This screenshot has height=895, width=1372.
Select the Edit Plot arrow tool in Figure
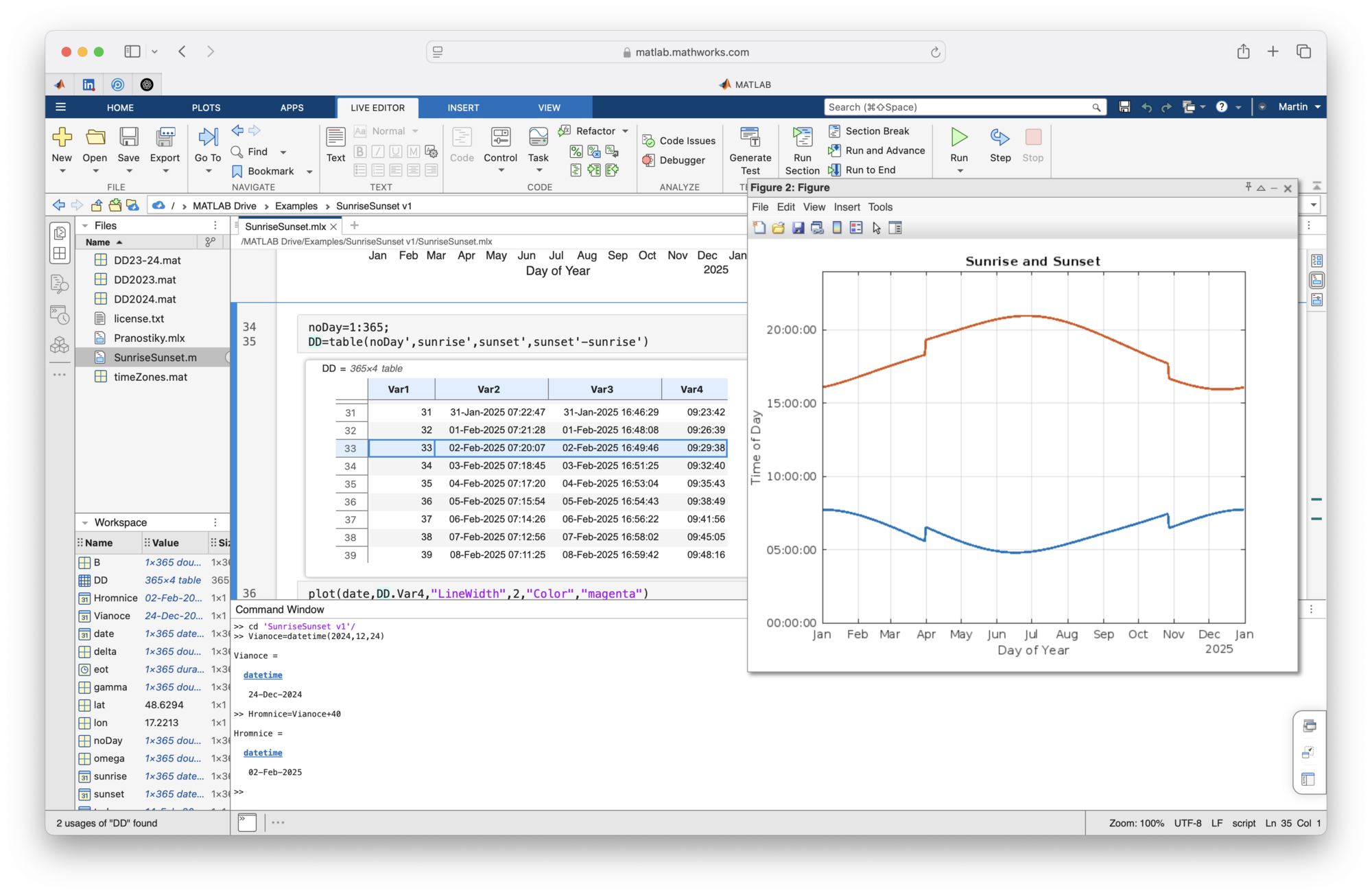click(x=877, y=229)
